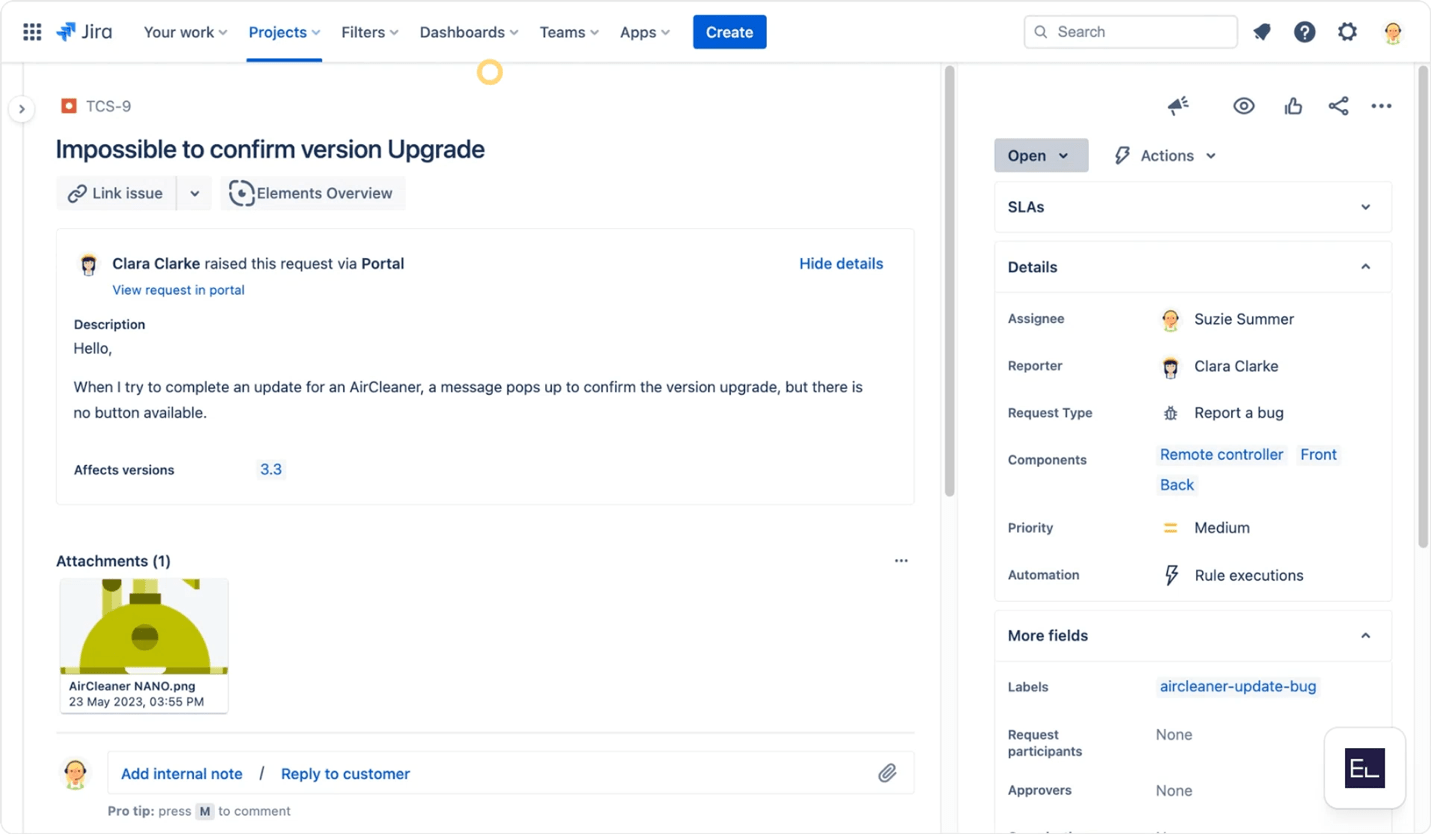Click the Approvers None value
Viewport: 1431px width, 834px height.
tap(1174, 791)
